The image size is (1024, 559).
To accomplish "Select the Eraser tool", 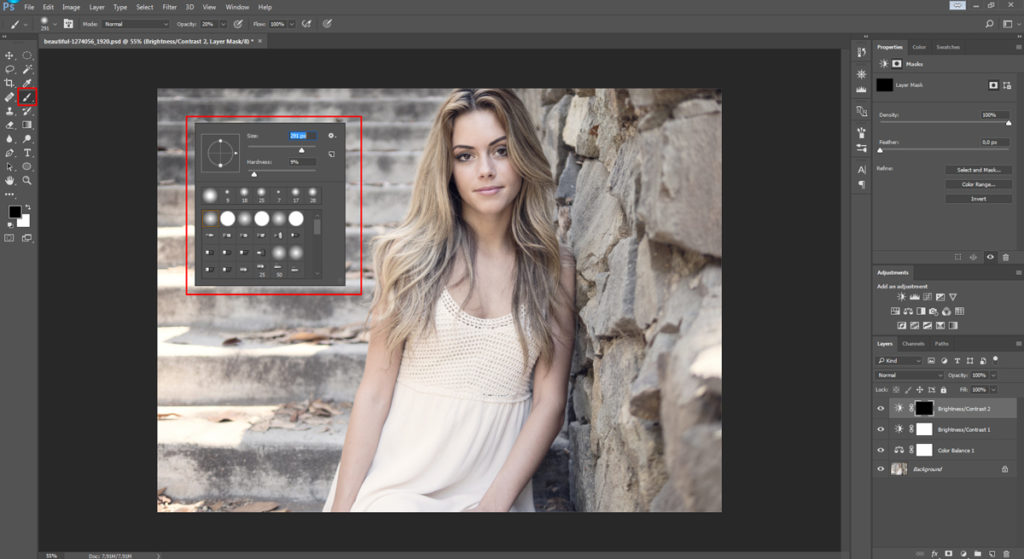I will coord(10,125).
